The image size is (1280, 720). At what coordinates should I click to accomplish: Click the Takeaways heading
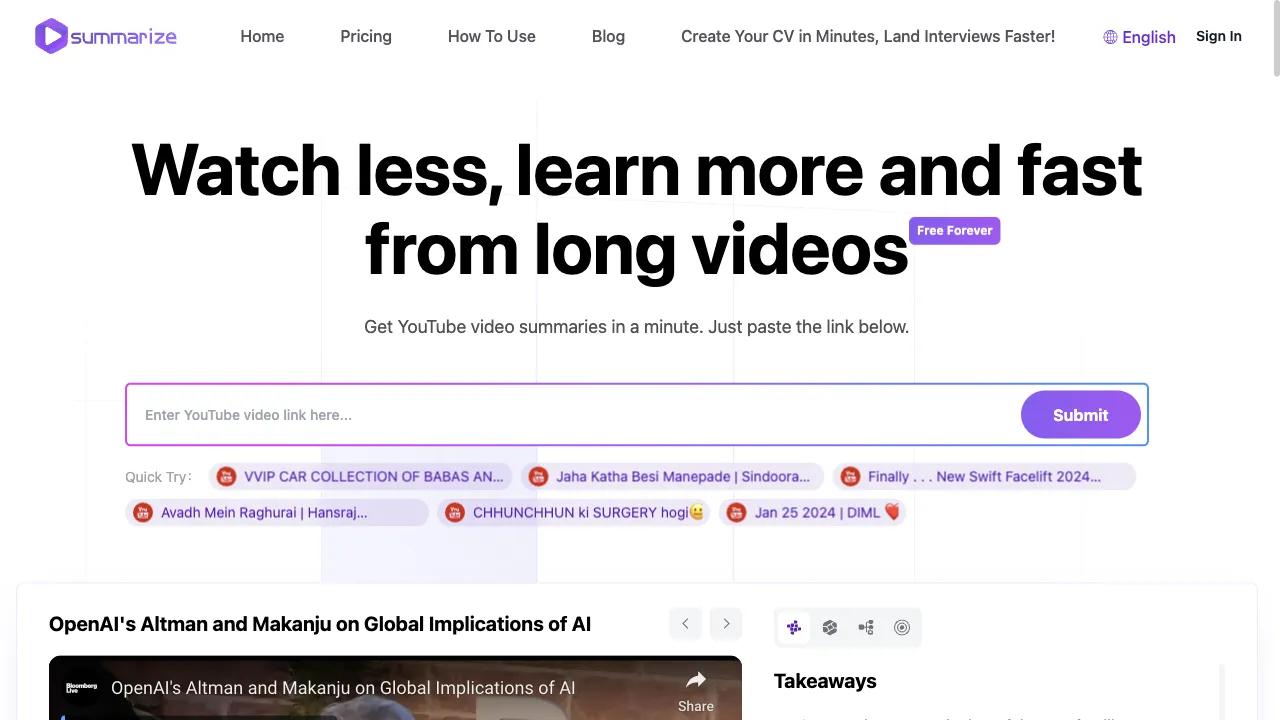(x=825, y=681)
